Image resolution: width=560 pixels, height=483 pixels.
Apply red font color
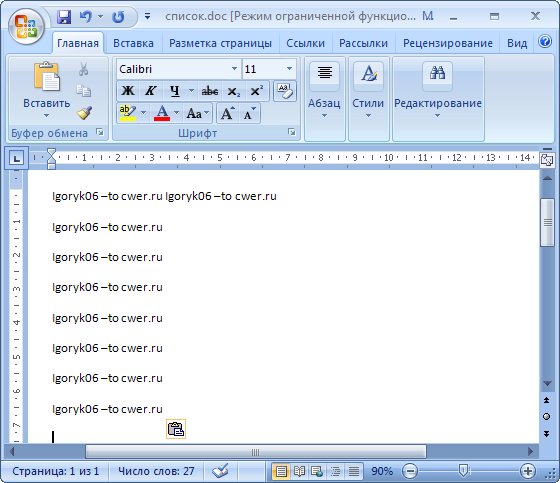coord(162,113)
